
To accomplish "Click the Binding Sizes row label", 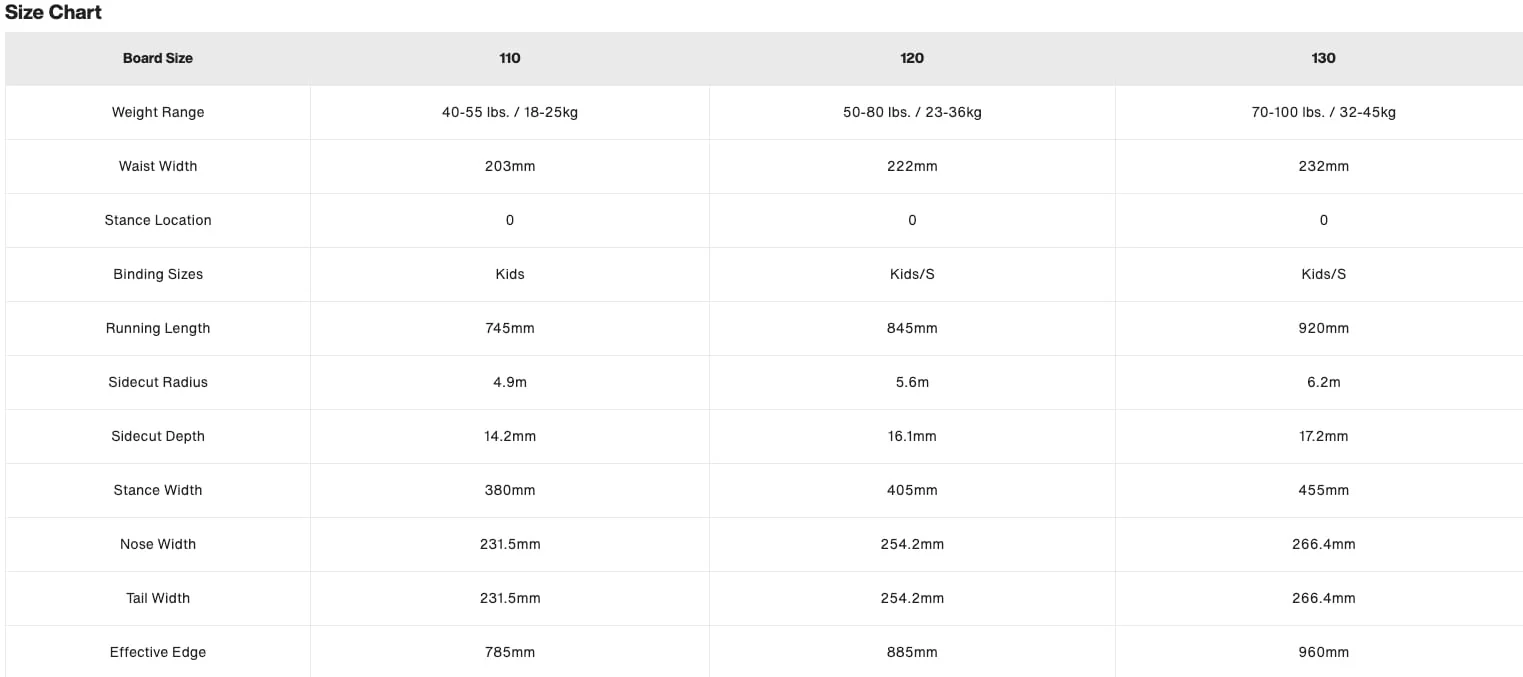I will [x=158, y=274].
